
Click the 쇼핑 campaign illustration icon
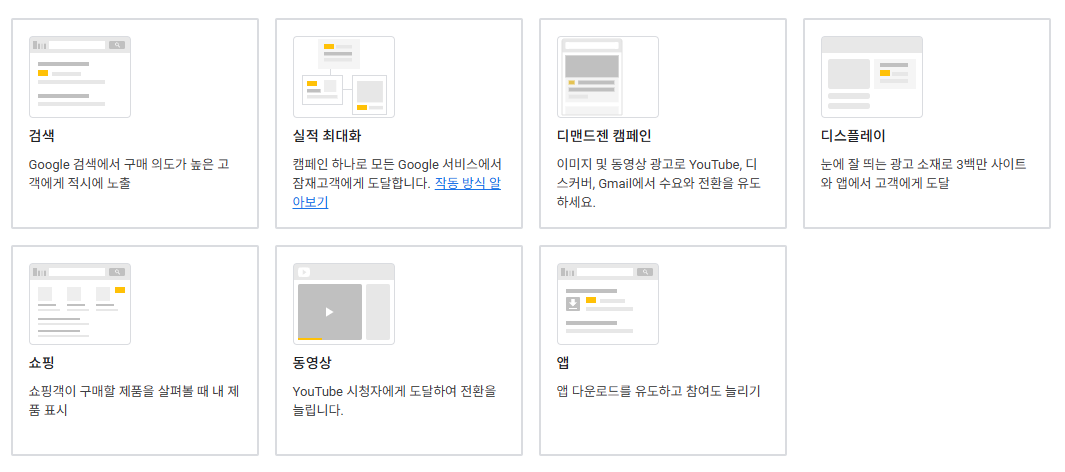coord(80,304)
